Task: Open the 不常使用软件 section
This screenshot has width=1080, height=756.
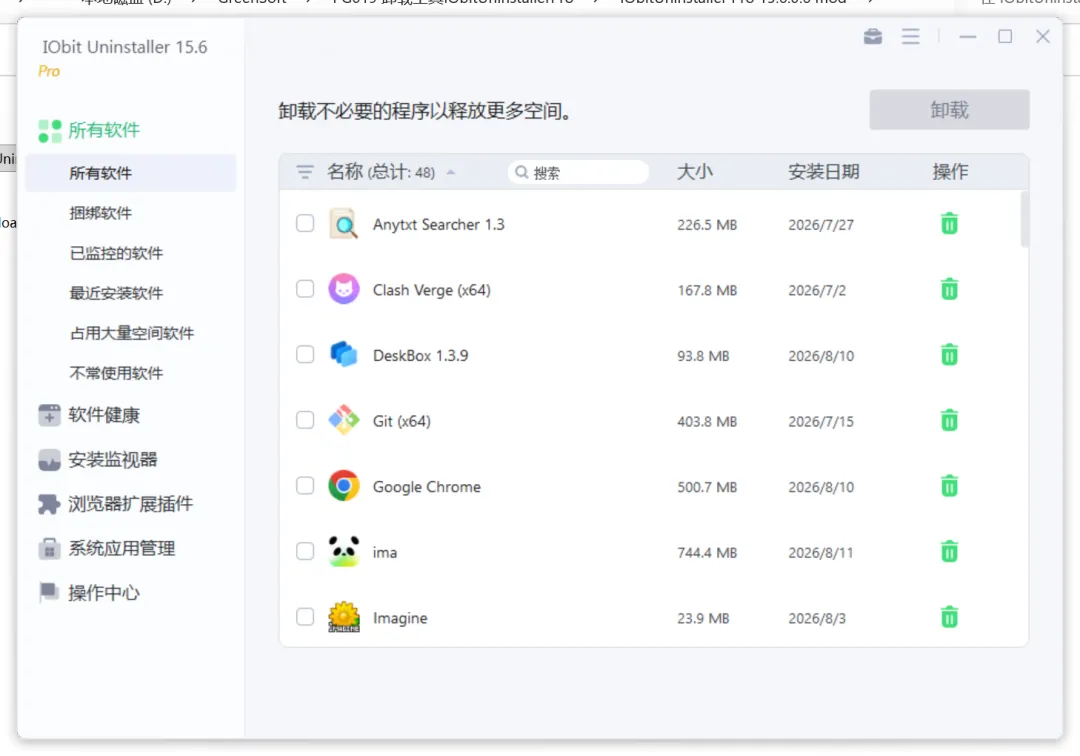Action: click(x=116, y=373)
